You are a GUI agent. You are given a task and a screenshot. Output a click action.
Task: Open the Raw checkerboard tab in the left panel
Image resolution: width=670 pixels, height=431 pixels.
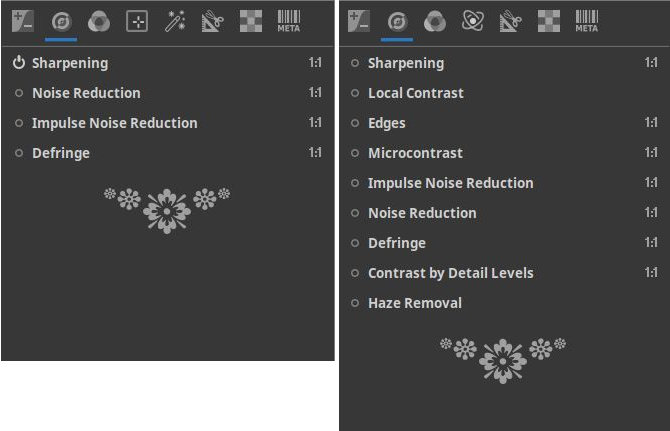[251, 21]
